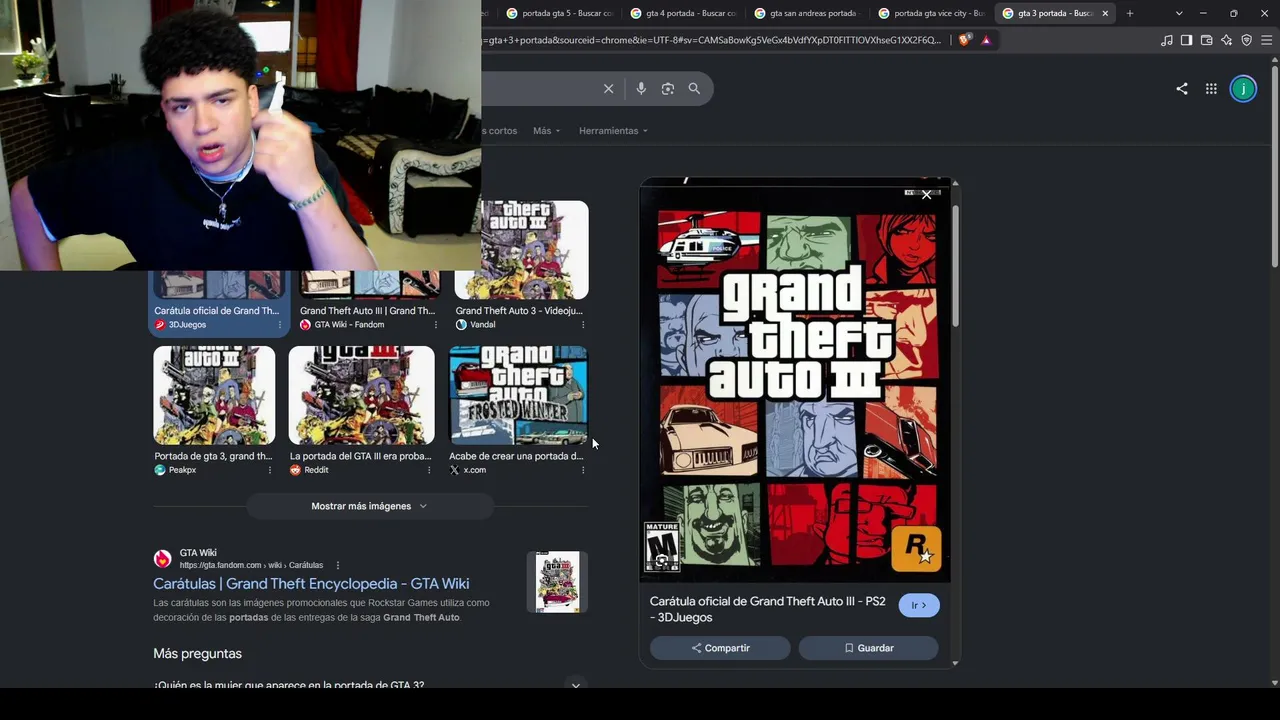
Task: Switch to 'gta san andreas portada' tab
Action: [806, 13]
